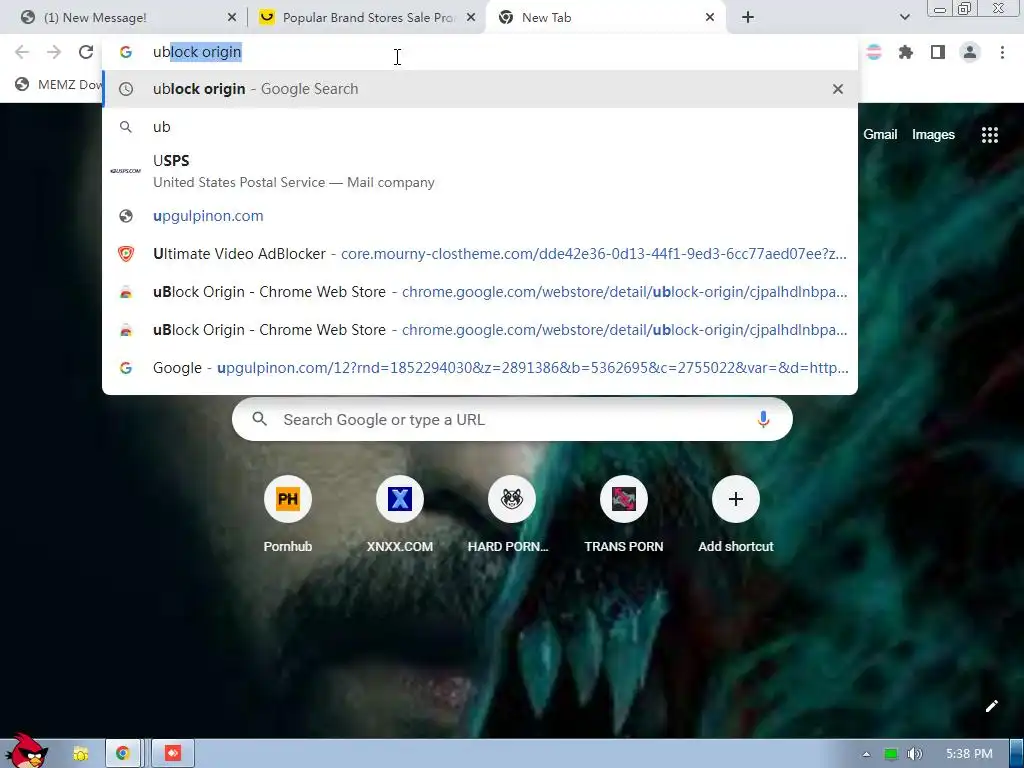Click the Add shortcut plus tile

click(735, 516)
